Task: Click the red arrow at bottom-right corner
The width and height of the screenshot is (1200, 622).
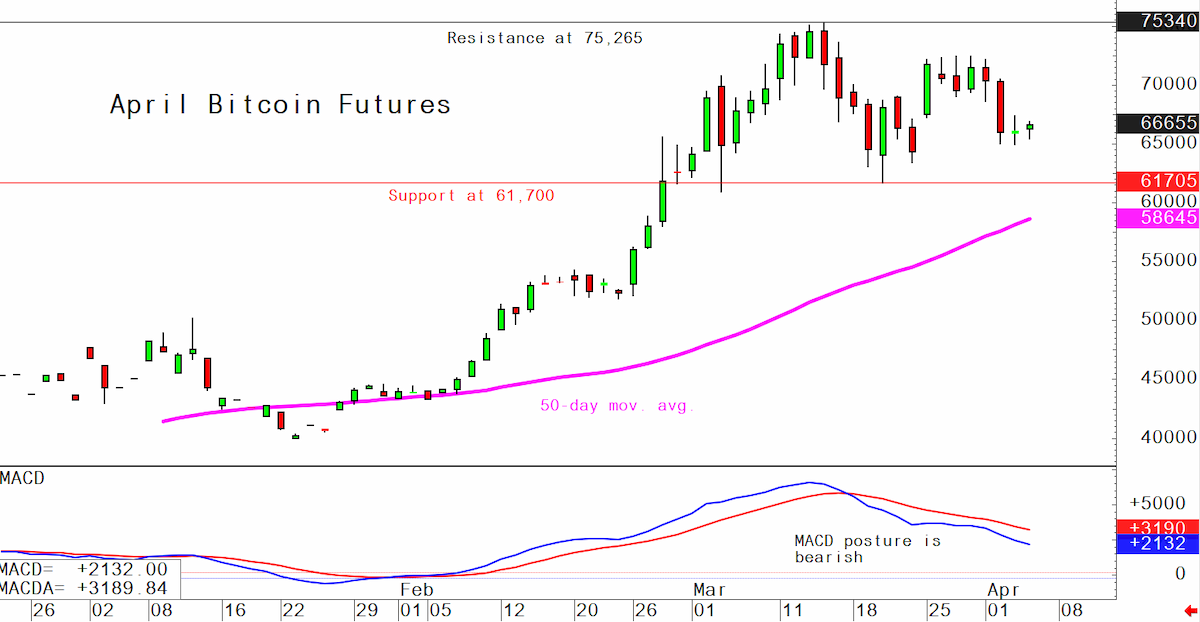Action: [1188, 609]
